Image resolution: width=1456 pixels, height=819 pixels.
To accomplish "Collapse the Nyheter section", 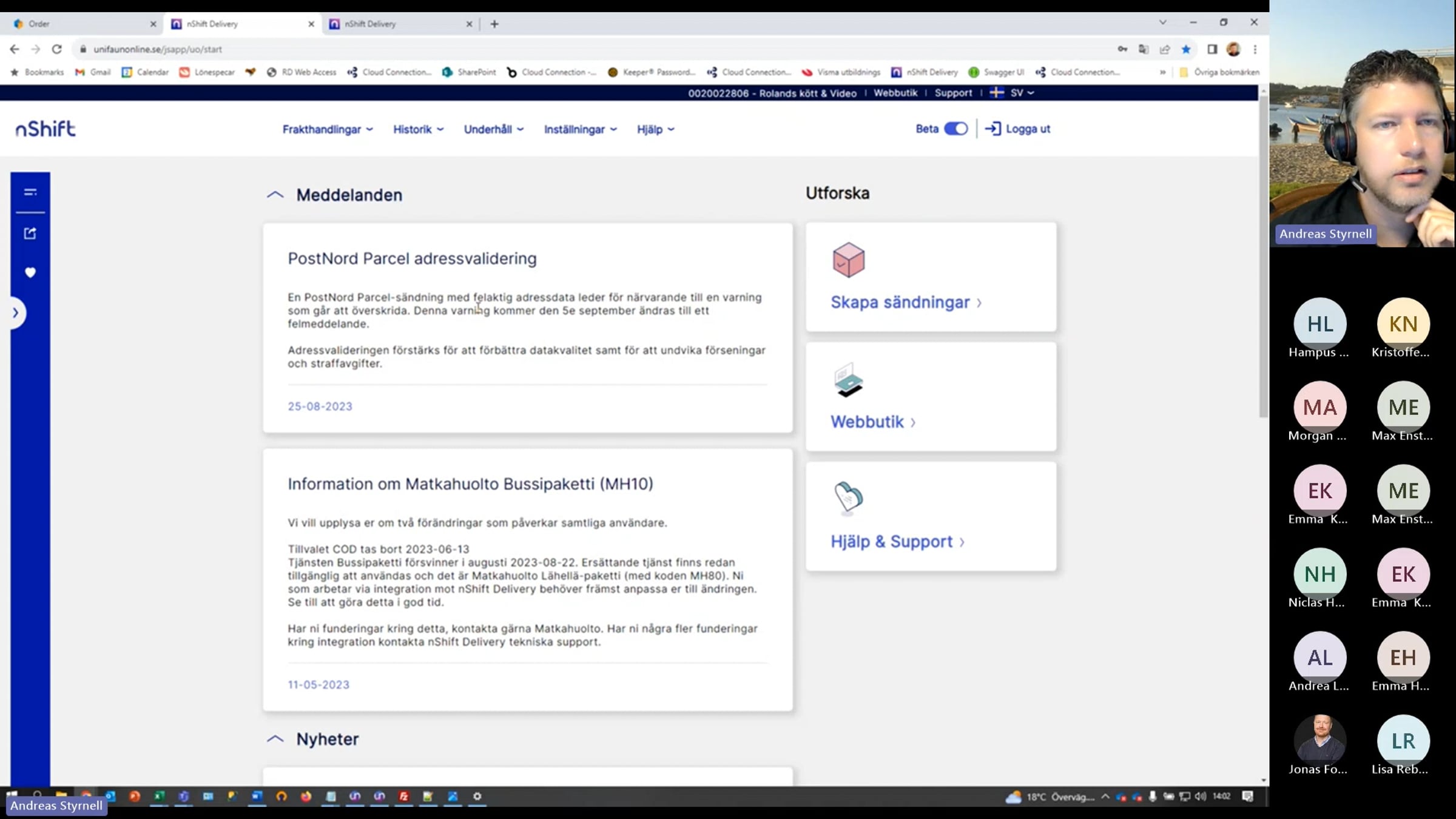I will (x=275, y=739).
